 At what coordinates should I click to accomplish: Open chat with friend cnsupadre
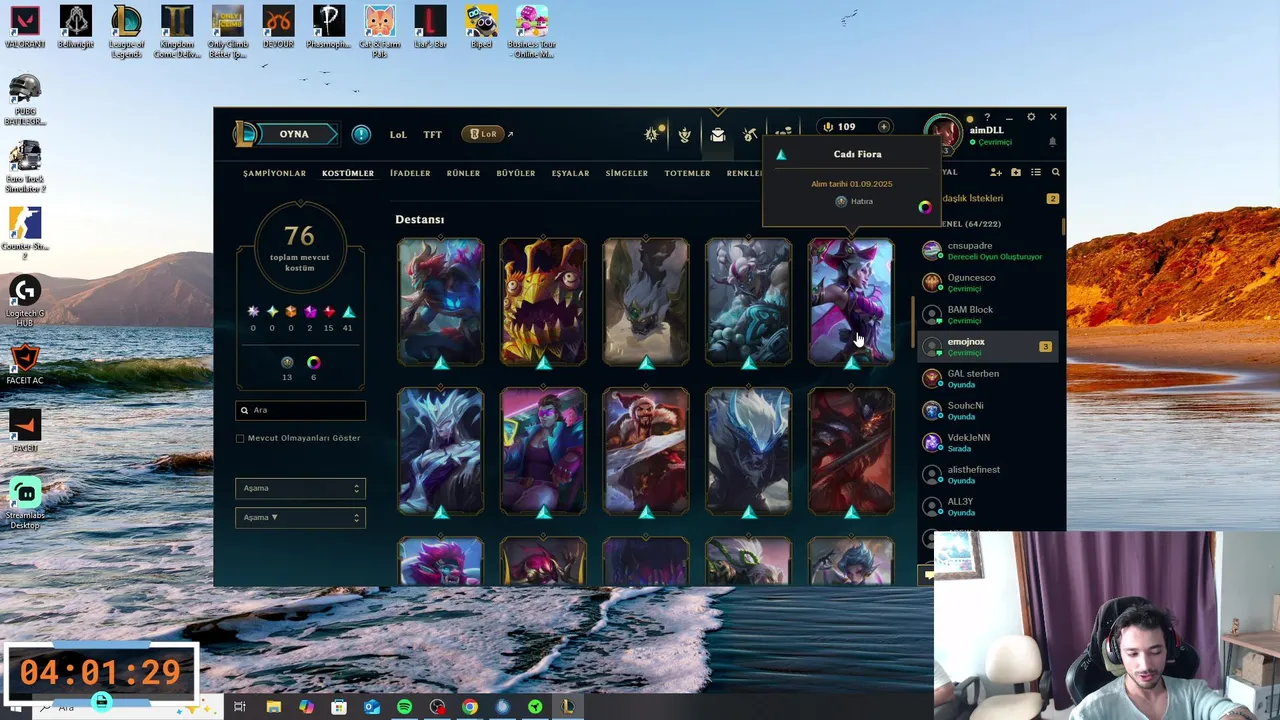987,250
